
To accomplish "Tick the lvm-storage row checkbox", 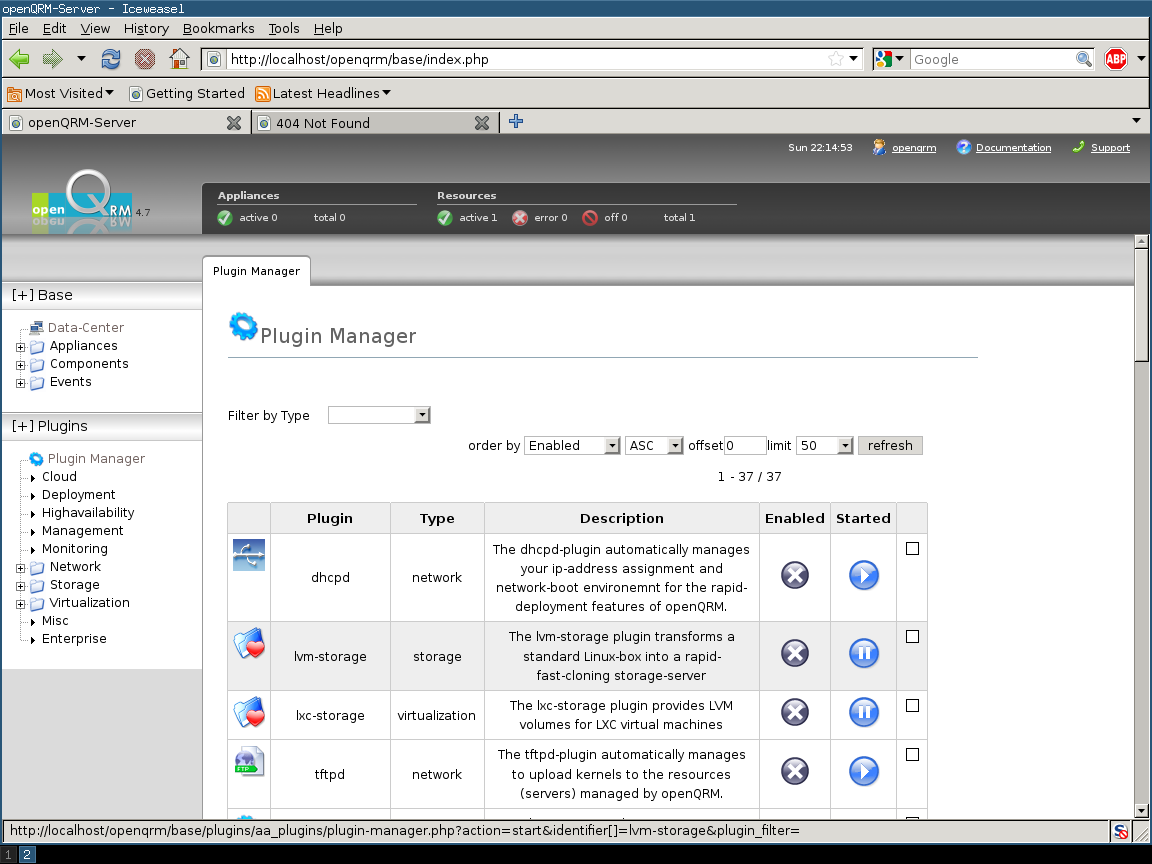I will 912,637.
